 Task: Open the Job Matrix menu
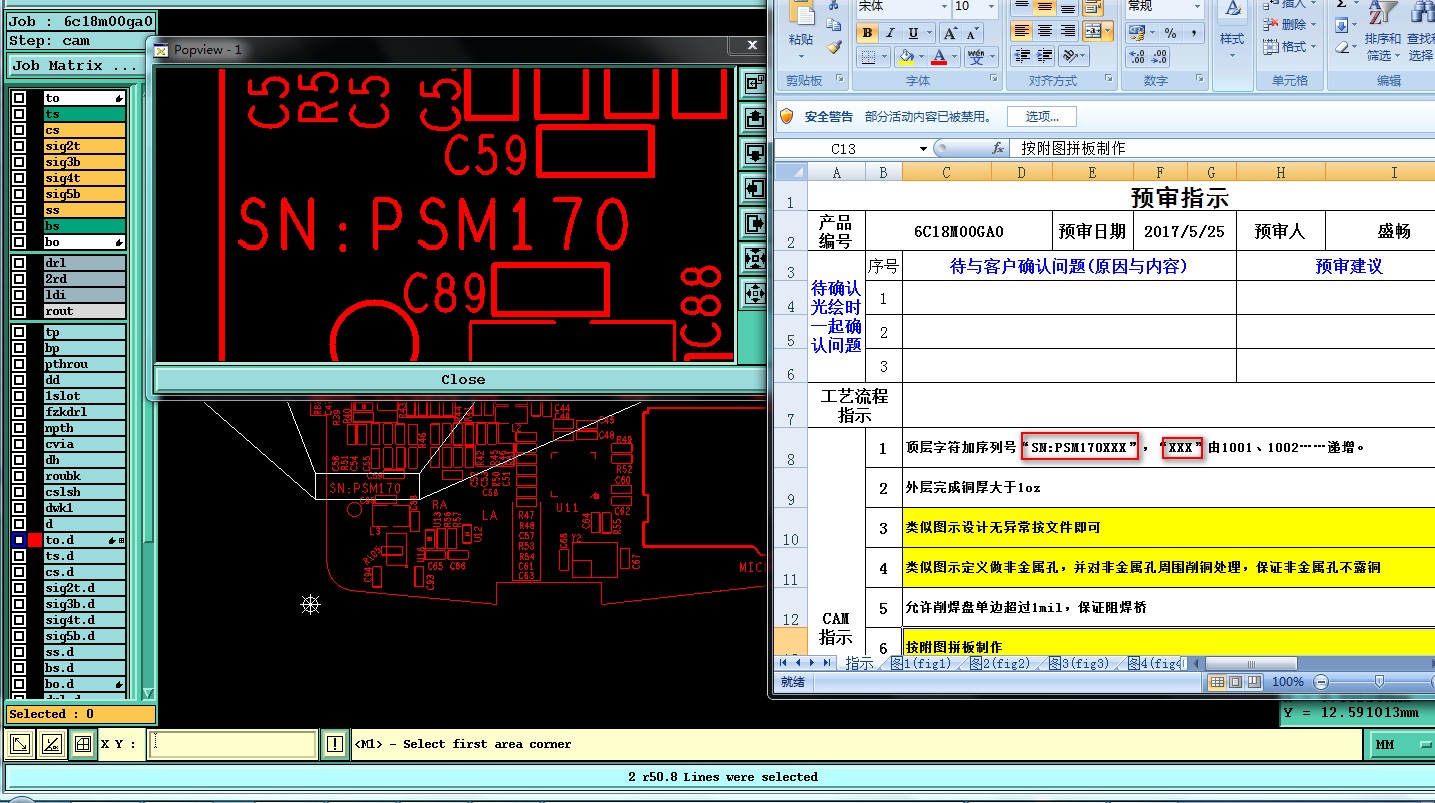coord(74,66)
